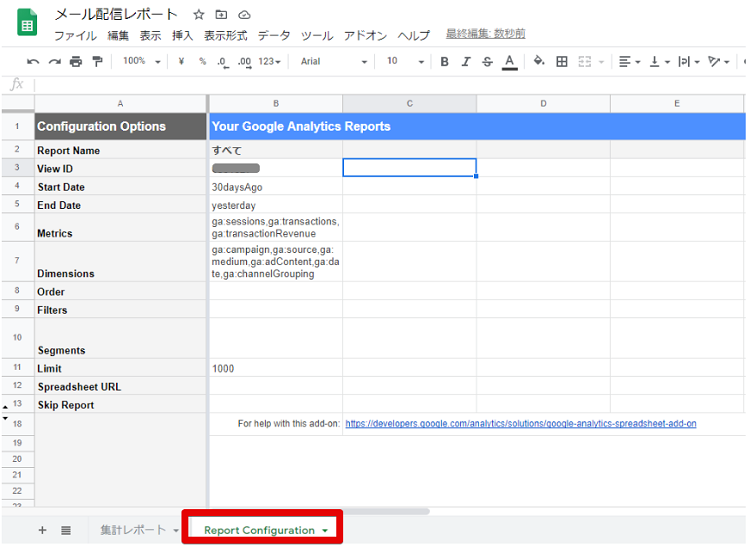Redo the last action
Screen dimensions: 750x547
tap(55, 62)
